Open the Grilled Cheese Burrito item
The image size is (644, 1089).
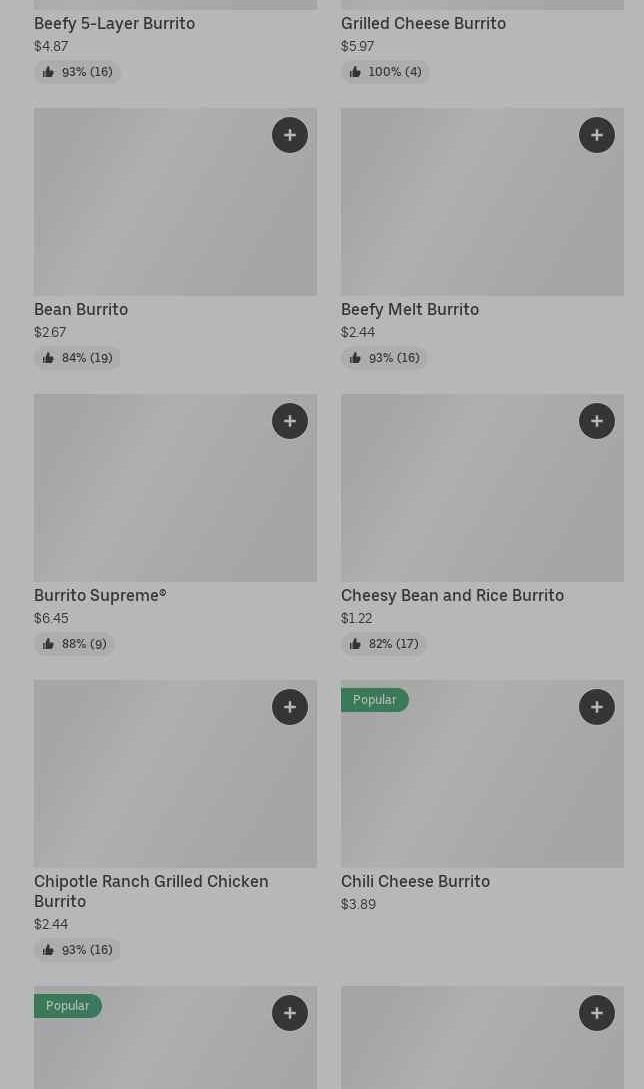pos(423,23)
